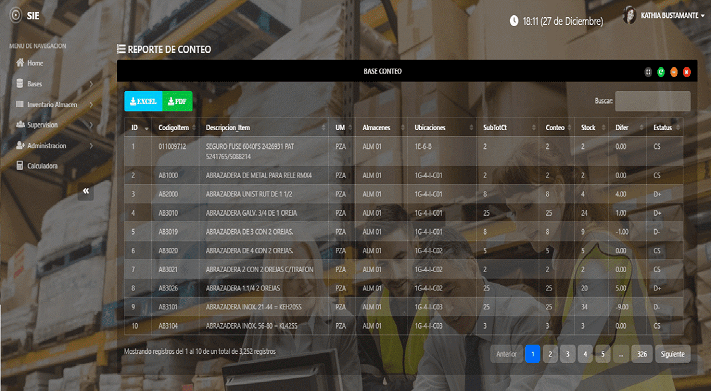This screenshot has height=391, width=711.
Task: Go to the Anterior page
Action: pyautogui.click(x=506, y=354)
